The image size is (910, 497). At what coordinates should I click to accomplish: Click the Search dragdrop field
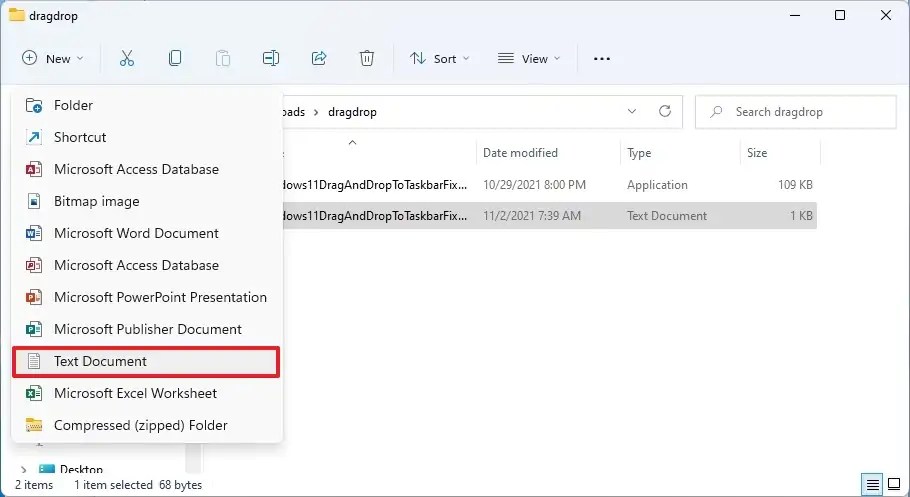(796, 111)
